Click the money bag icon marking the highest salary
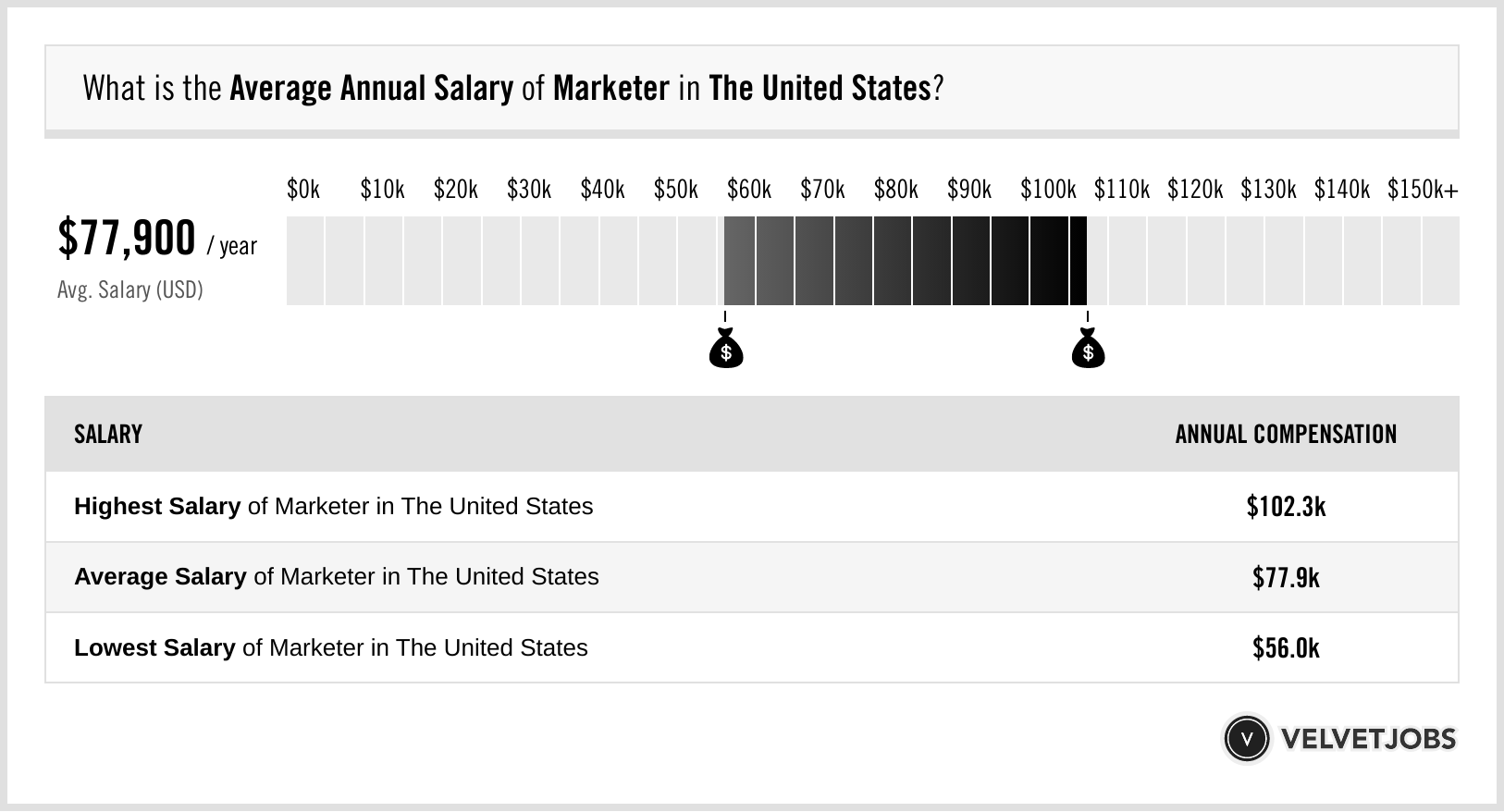Viewport: 1504px width, 812px height. (1088, 349)
